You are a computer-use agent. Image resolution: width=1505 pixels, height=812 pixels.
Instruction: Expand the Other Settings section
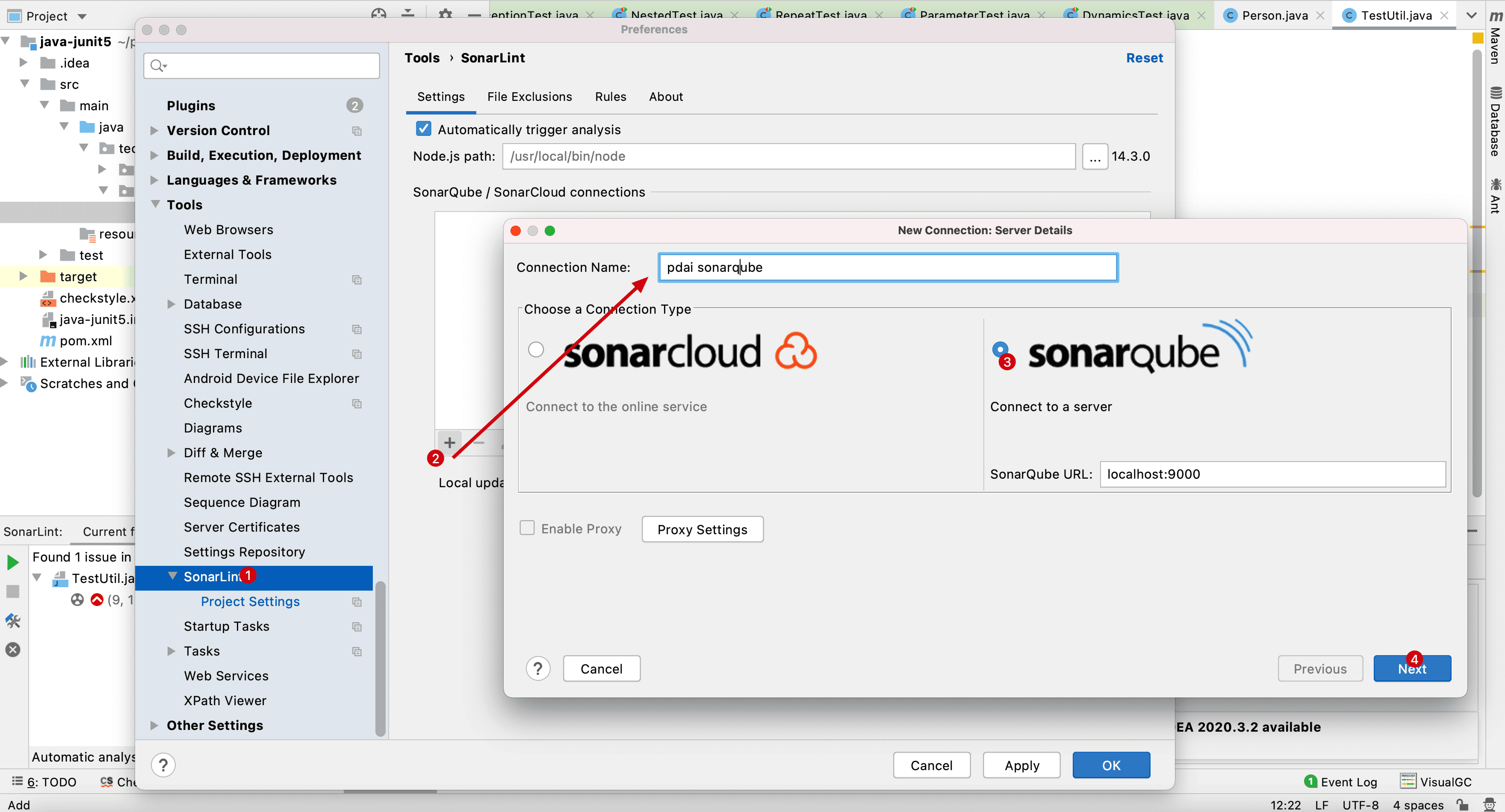click(x=154, y=725)
